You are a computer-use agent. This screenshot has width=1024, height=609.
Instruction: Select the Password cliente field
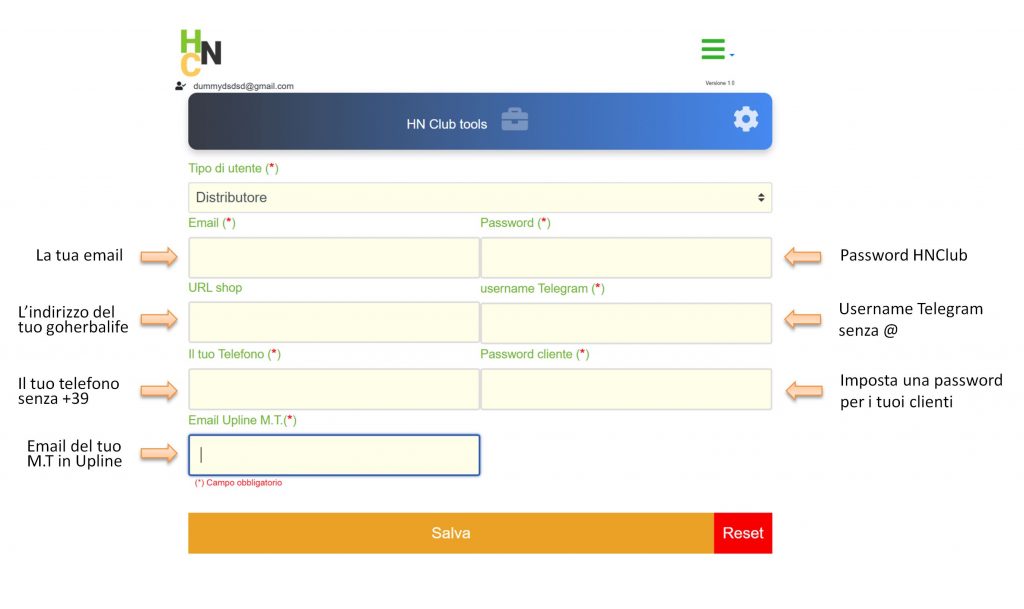coord(626,389)
